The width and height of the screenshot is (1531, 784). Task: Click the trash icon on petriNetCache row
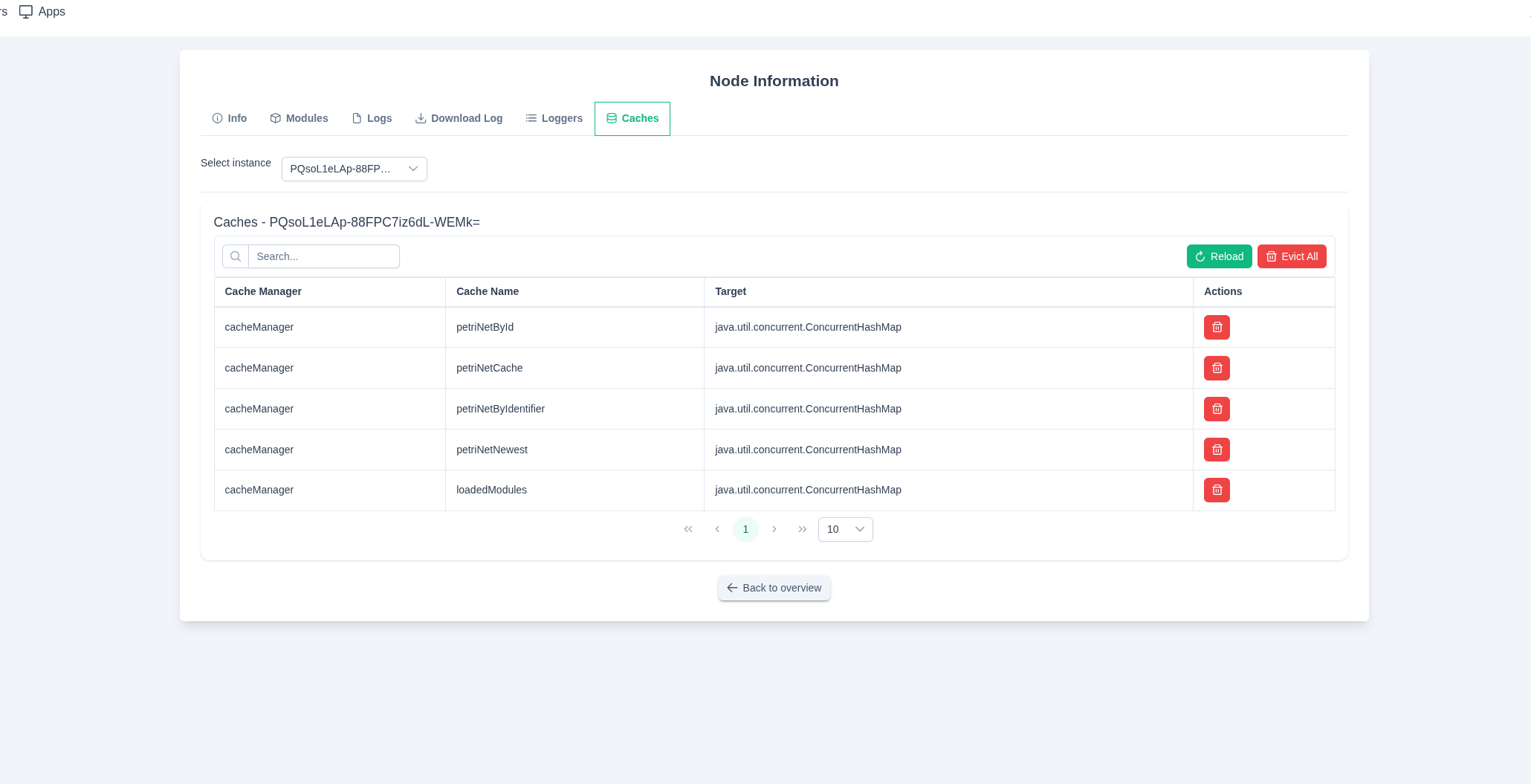pyautogui.click(x=1217, y=368)
